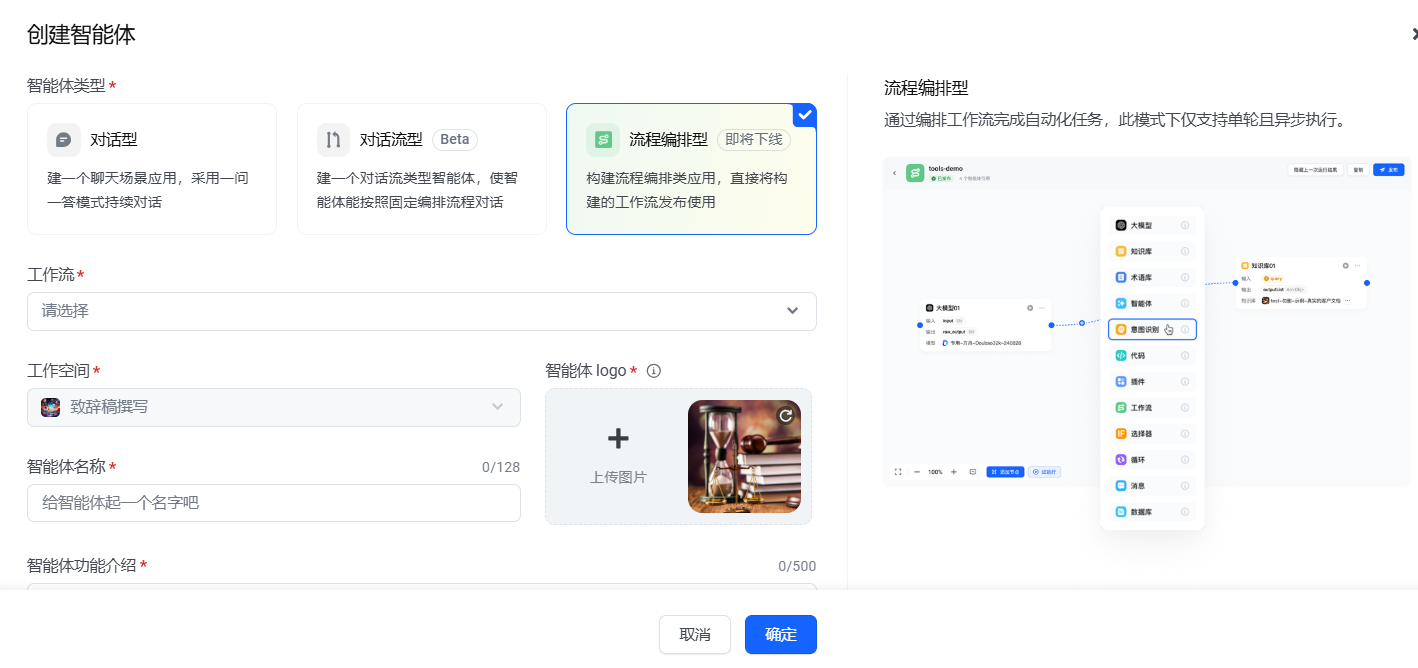Image resolution: width=1418 pixels, height=668 pixels.
Task: Click the 对话型 chat bubble icon
Action: tap(64, 140)
